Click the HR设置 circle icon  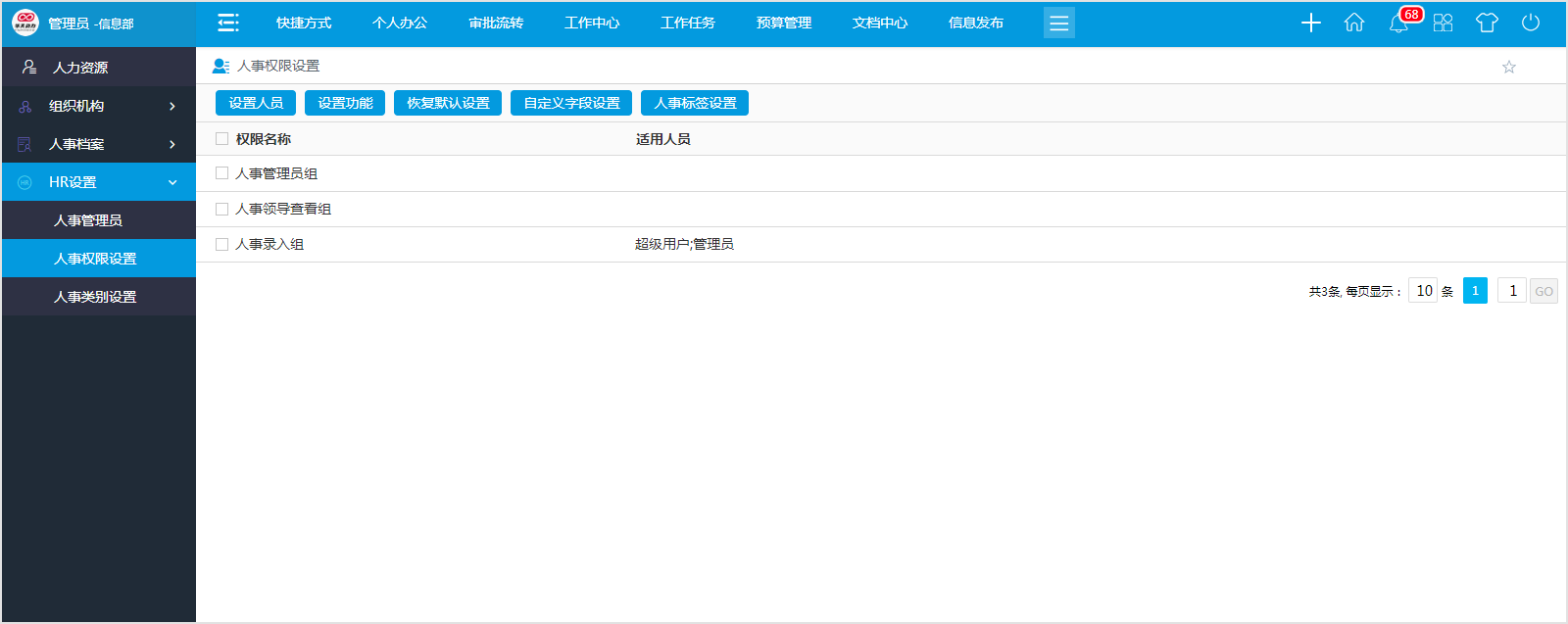(x=25, y=182)
